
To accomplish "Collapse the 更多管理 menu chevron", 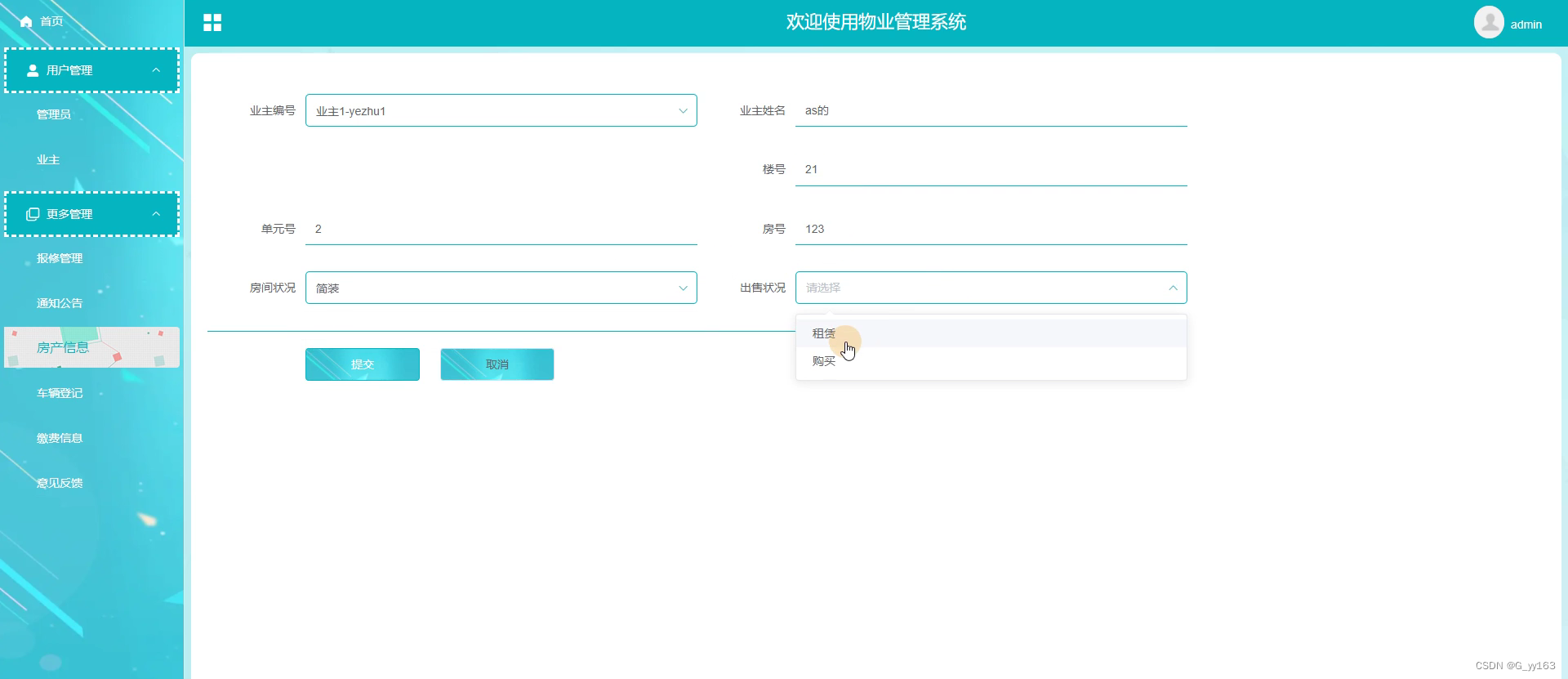I will (x=156, y=214).
